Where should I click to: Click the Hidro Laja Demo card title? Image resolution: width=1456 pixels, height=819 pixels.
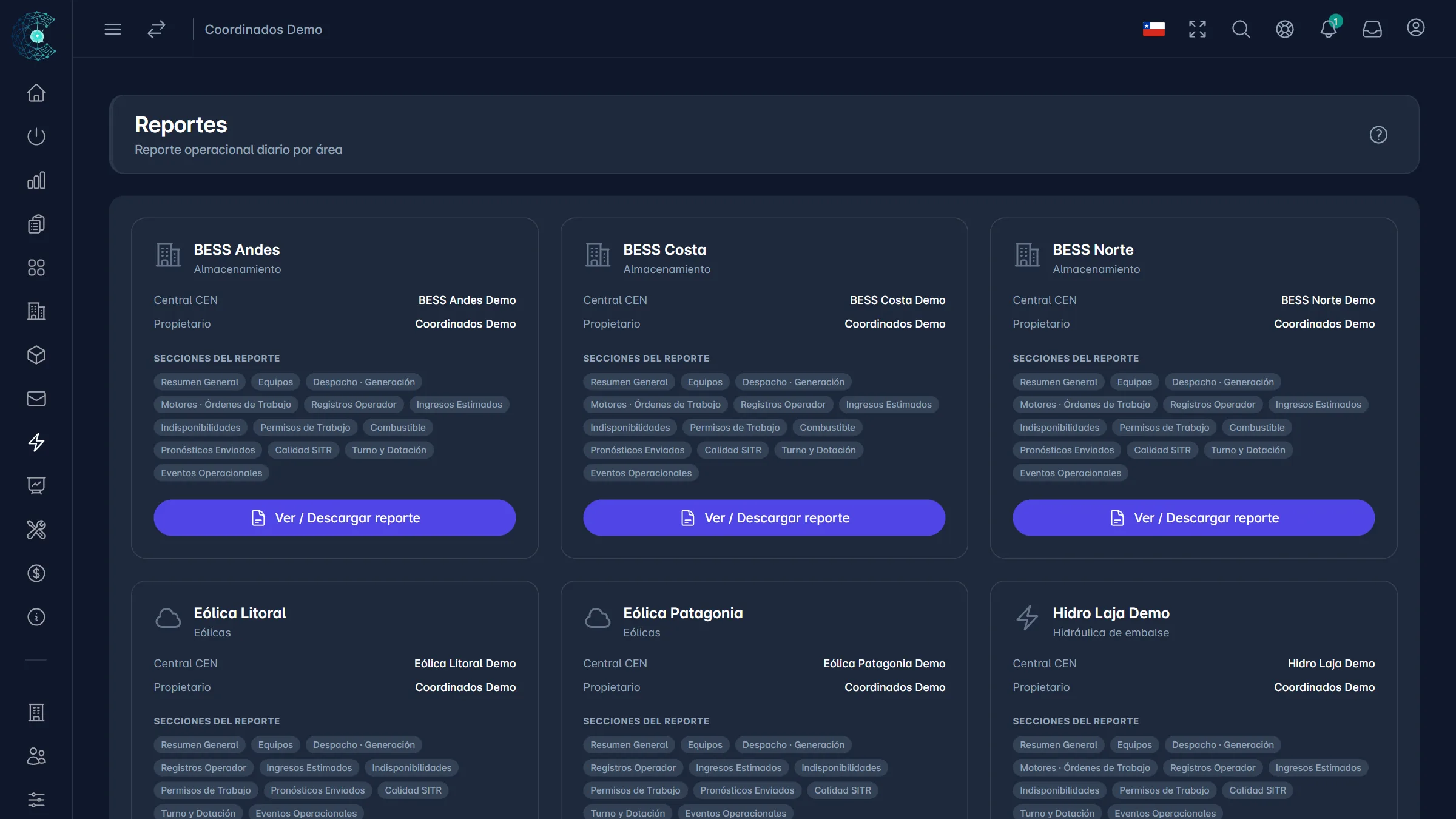1111,613
